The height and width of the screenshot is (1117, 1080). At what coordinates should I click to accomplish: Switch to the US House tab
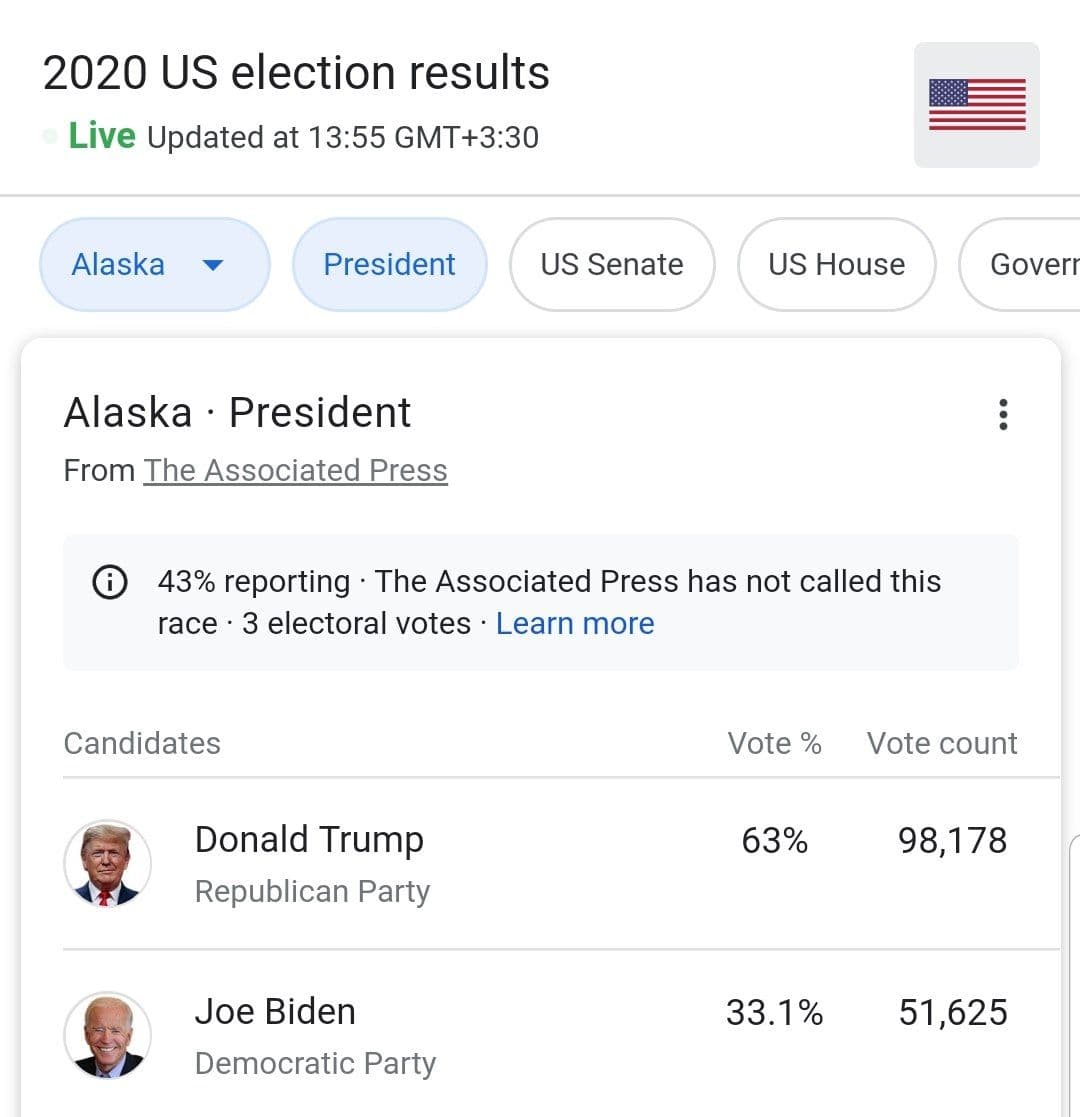pos(836,265)
